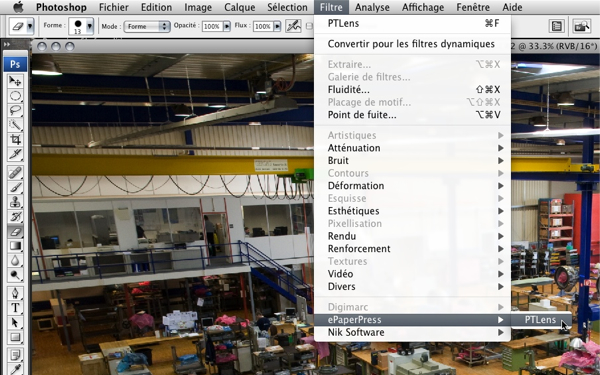Click Convertir pour les filtres dynamiques
The width and height of the screenshot is (600, 375).
click(412, 44)
